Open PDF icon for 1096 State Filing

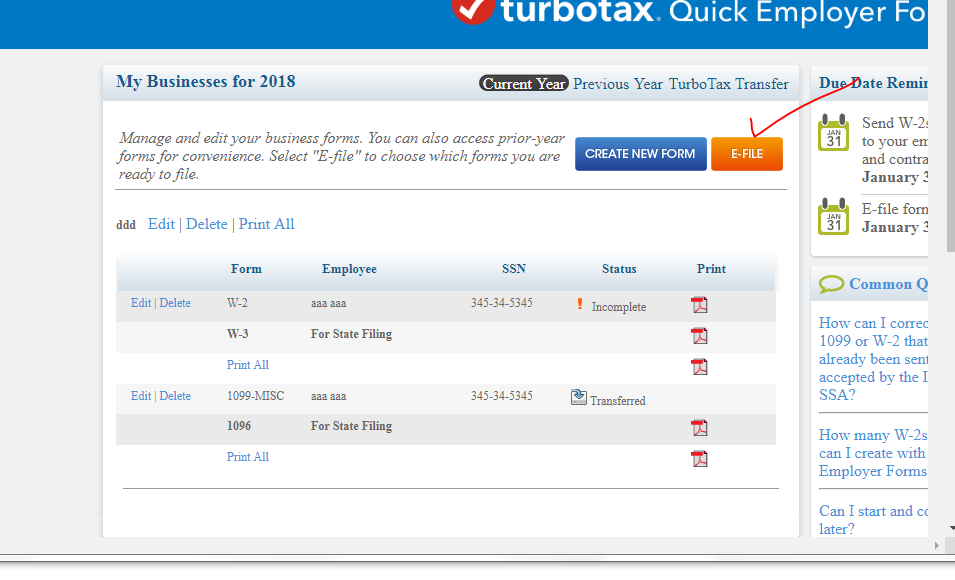tap(699, 427)
